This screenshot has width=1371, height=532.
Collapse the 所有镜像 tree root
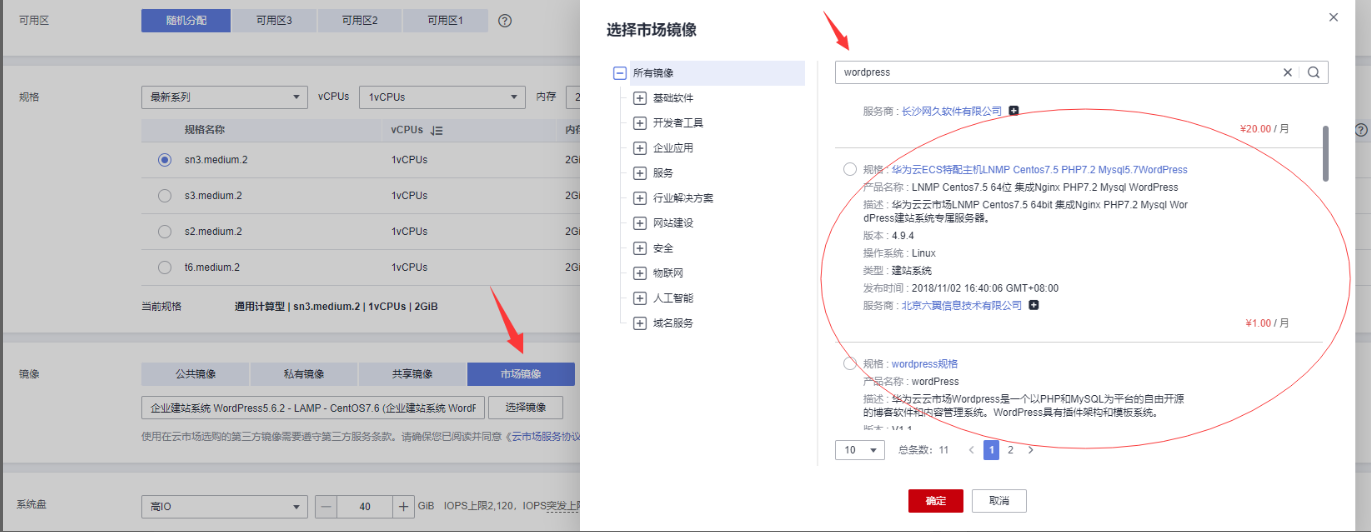click(x=620, y=73)
